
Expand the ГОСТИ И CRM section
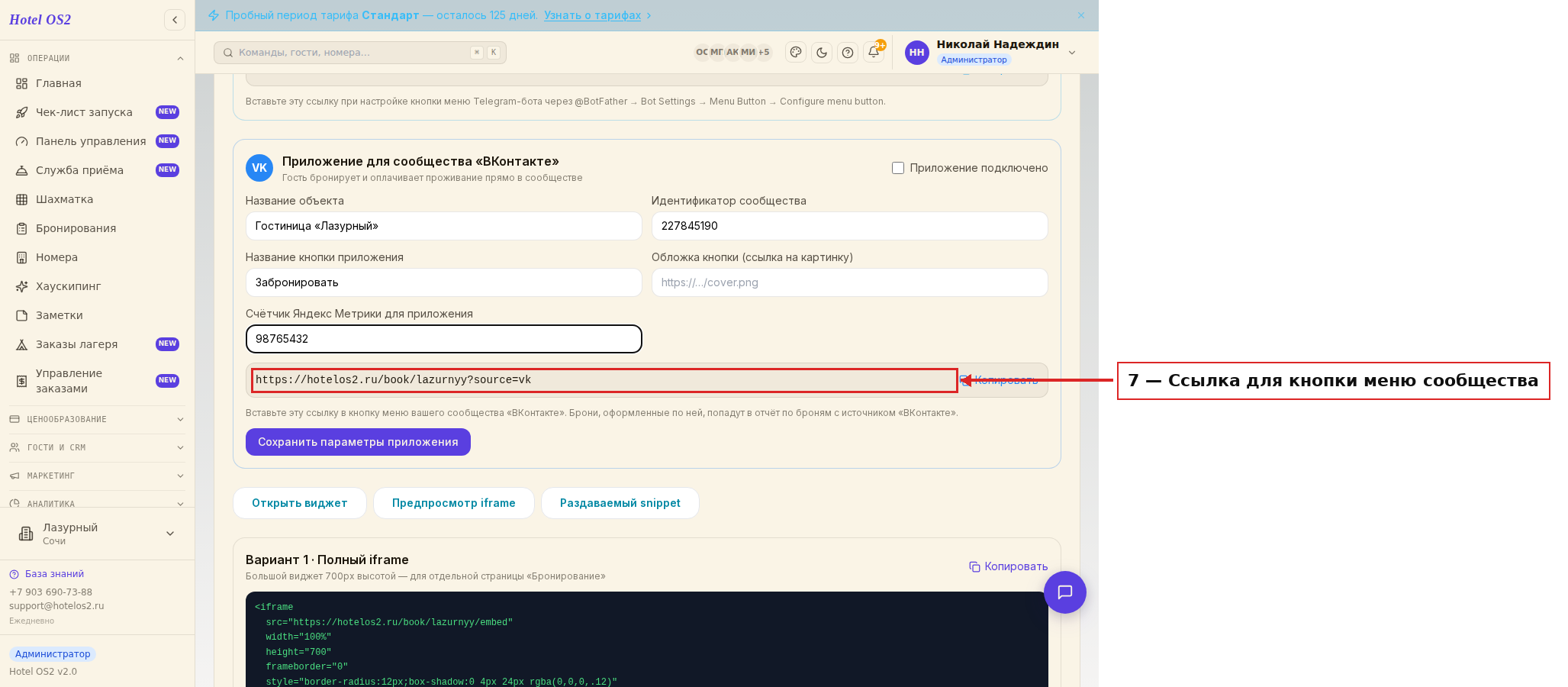coord(97,447)
